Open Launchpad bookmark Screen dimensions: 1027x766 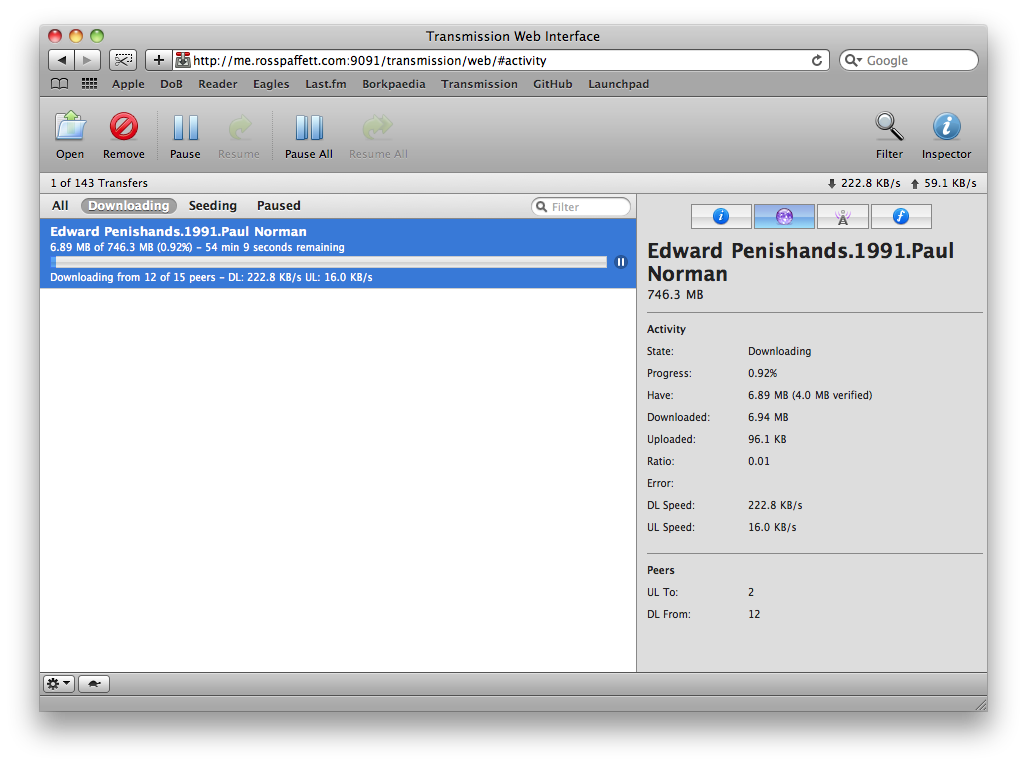pos(618,84)
